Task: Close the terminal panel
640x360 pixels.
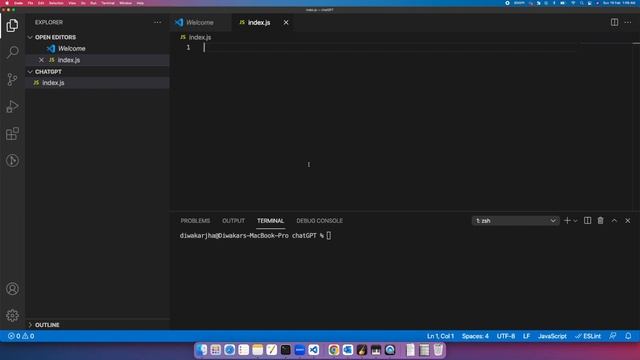Action: 628,220
